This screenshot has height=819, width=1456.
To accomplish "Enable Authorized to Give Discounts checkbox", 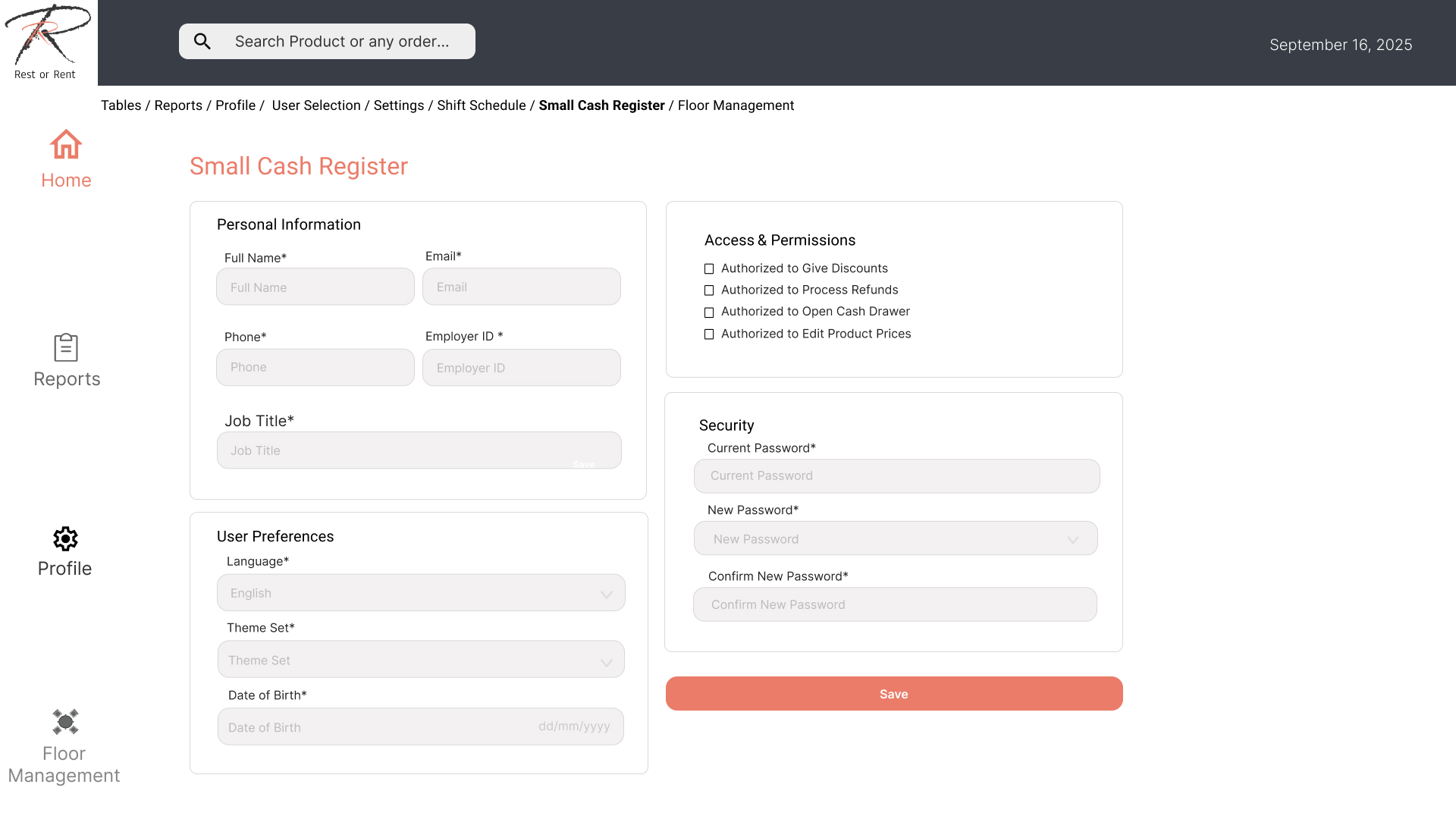I will click(709, 269).
